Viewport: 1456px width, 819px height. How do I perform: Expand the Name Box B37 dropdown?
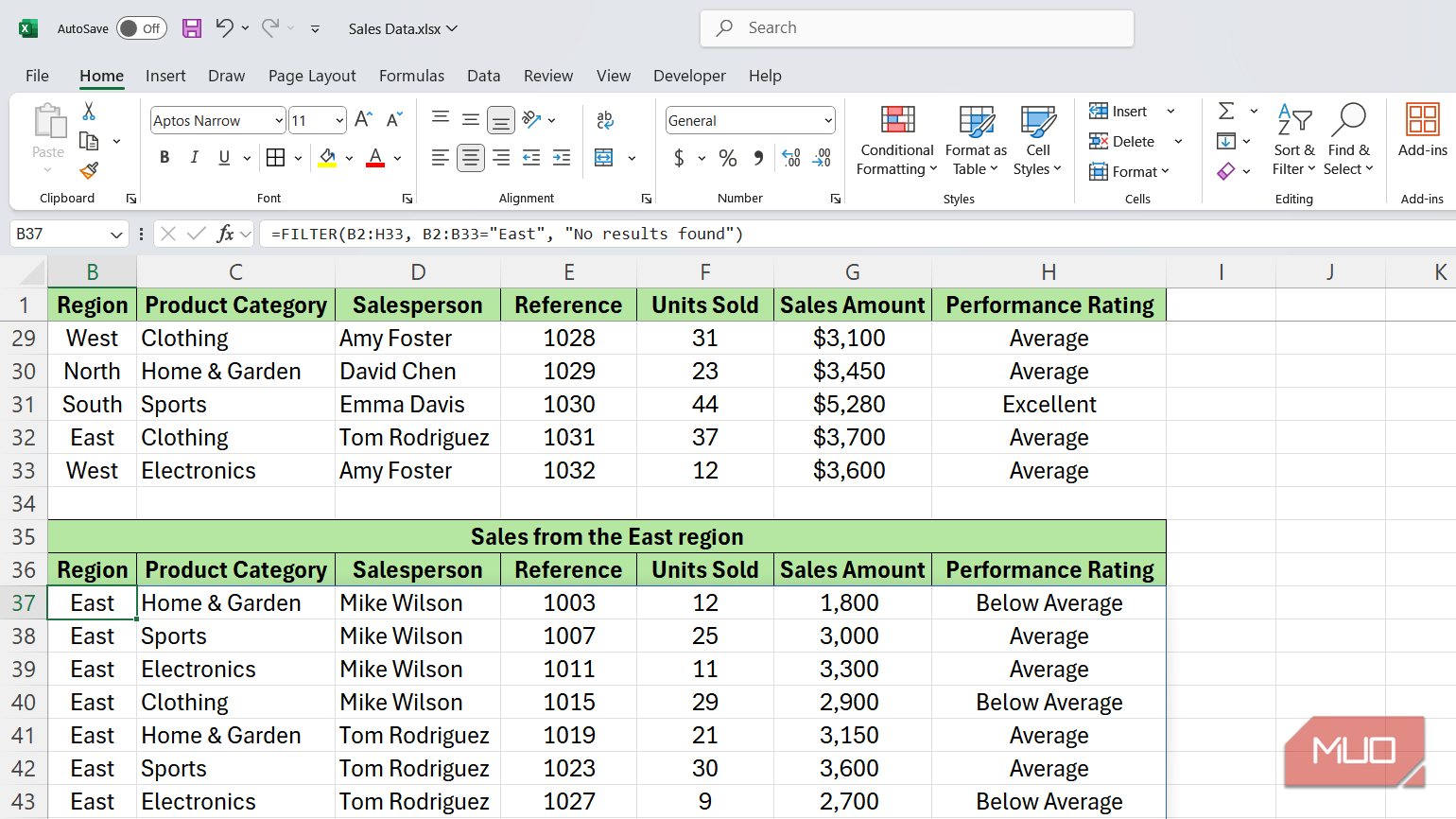tap(116, 234)
